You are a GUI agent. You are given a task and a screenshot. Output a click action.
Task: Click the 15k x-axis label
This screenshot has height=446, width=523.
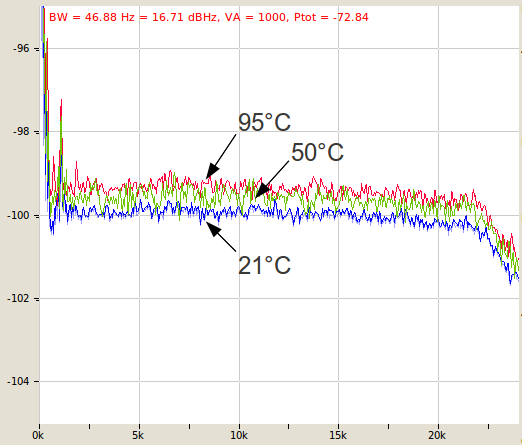tap(338, 435)
